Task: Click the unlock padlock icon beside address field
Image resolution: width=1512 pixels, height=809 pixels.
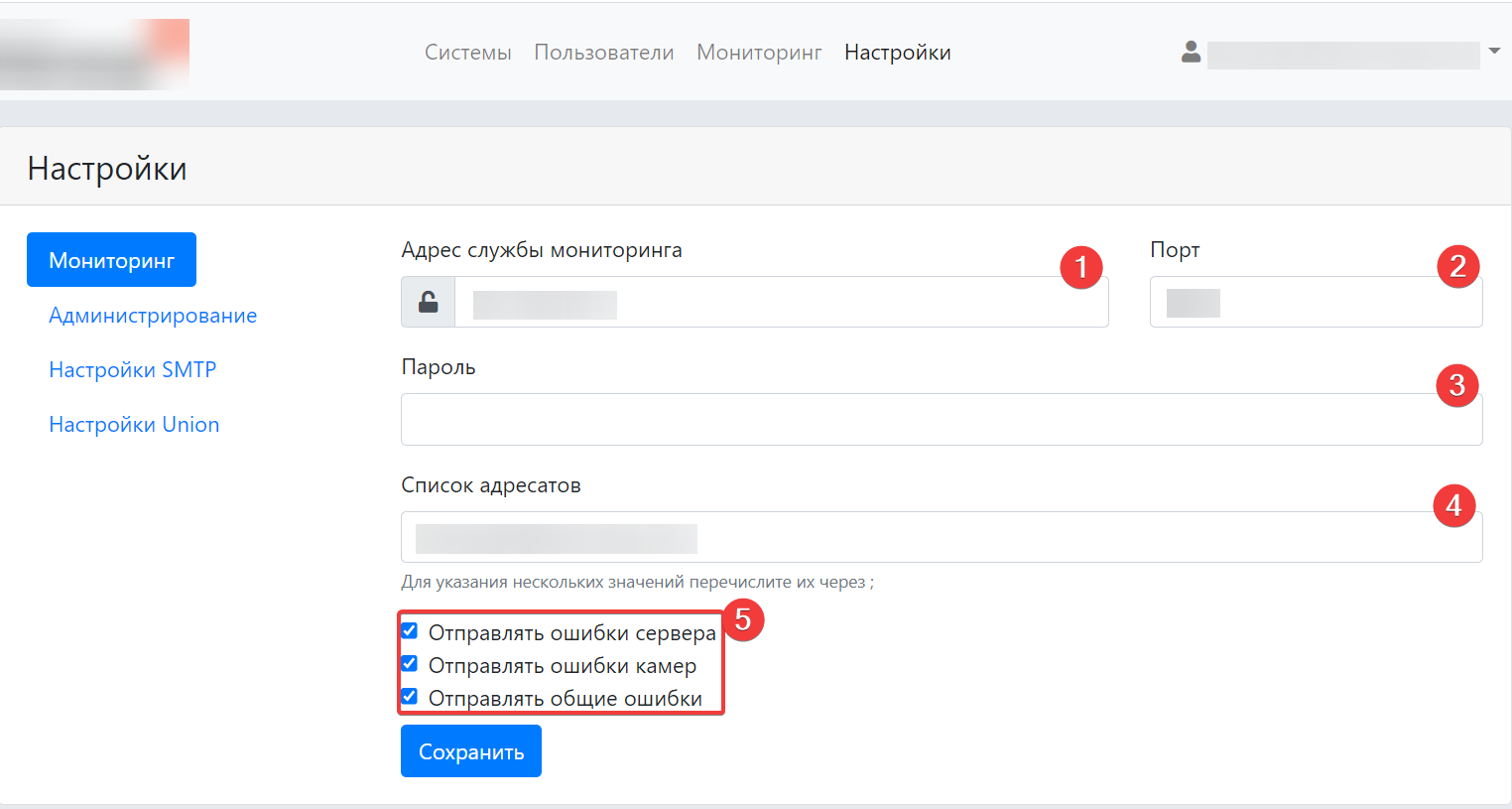Action: (428, 302)
